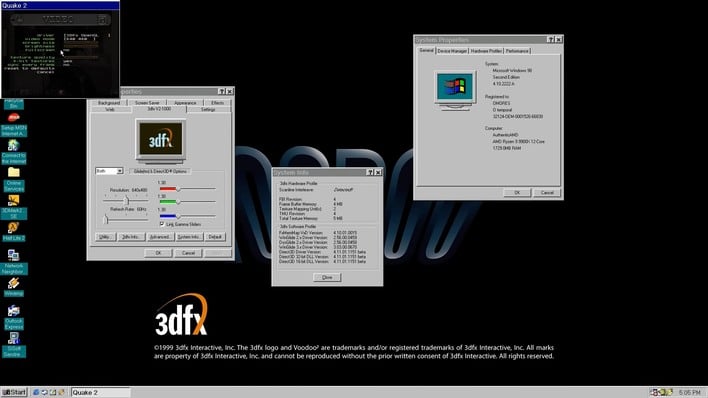Switch to the Background tab
Screen dimensions: 708x398
(x=109, y=103)
